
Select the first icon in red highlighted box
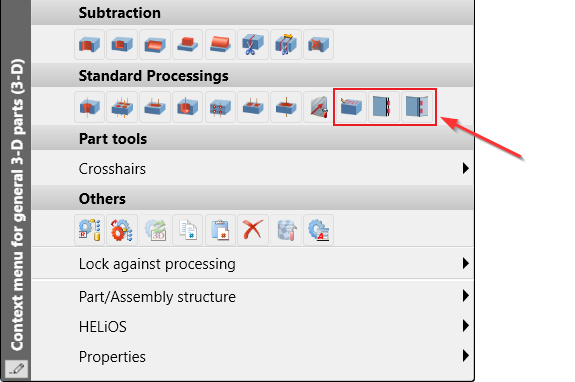[x=351, y=107]
